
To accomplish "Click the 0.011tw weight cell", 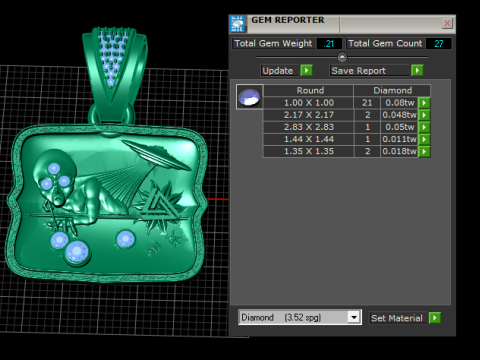I will (x=399, y=139).
